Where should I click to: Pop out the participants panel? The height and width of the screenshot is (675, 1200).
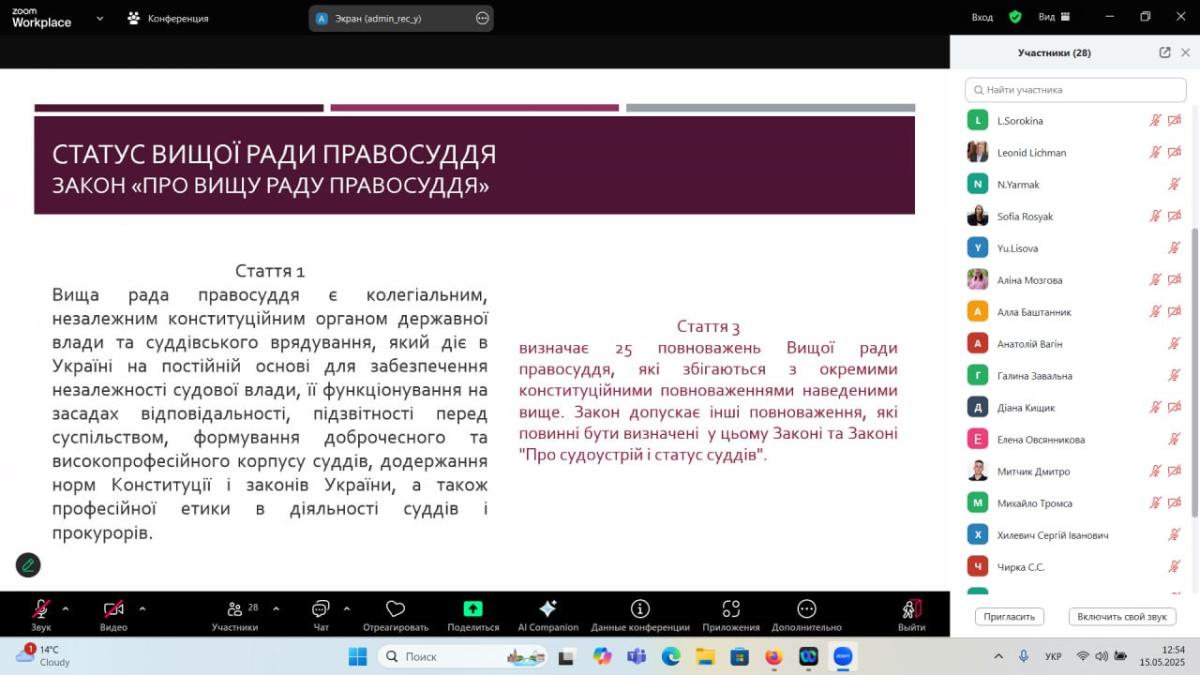click(x=1165, y=53)
